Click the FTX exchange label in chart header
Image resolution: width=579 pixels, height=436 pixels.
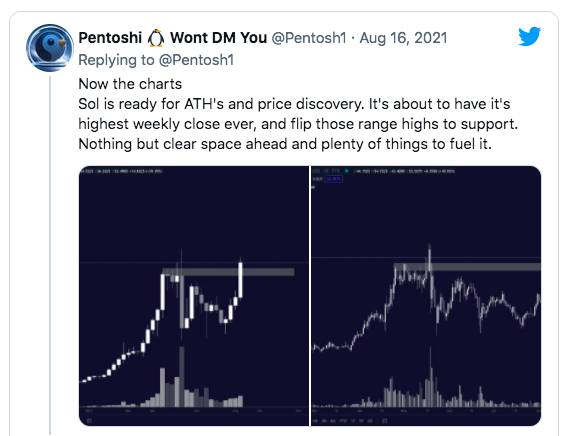point(335,171)
